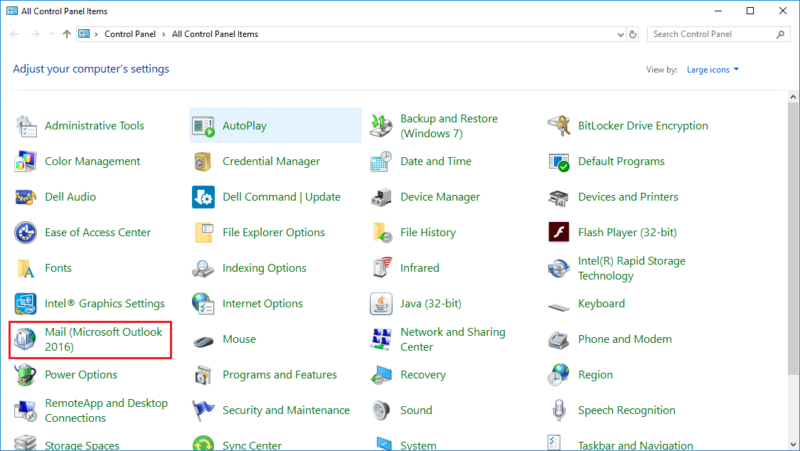Screen dimensions: 800x451
Task: Open the Sound icon
Action: [381, 411]
